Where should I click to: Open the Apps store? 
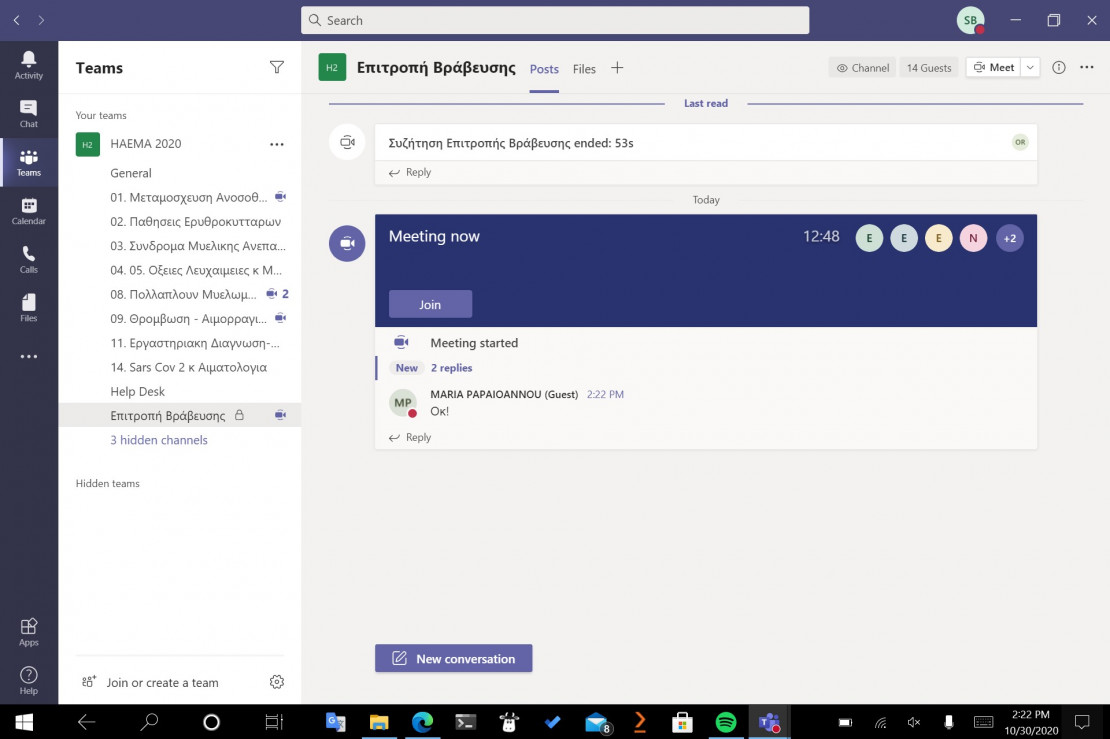(x=28, y=632)
